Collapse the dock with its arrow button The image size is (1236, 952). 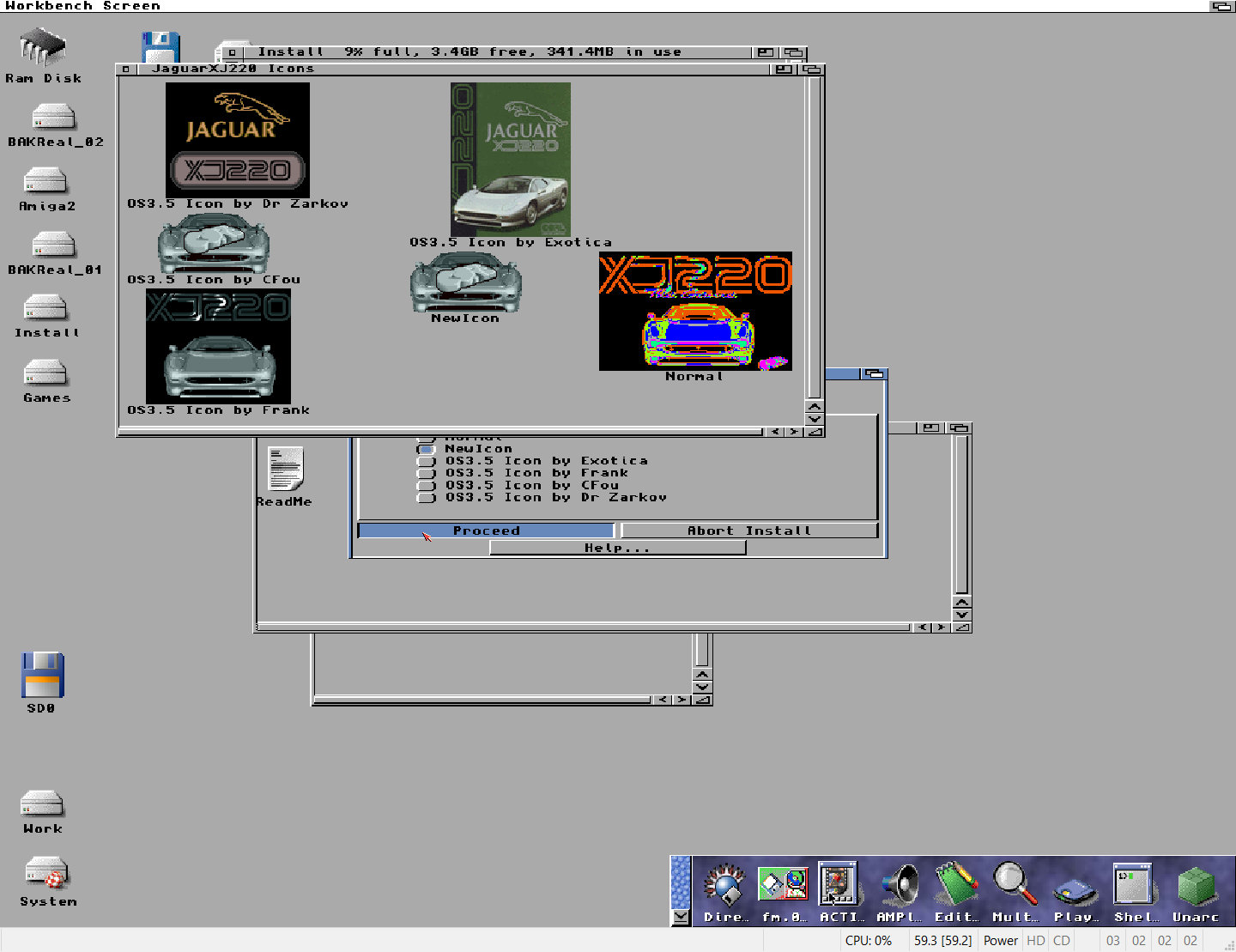(681, 917)
